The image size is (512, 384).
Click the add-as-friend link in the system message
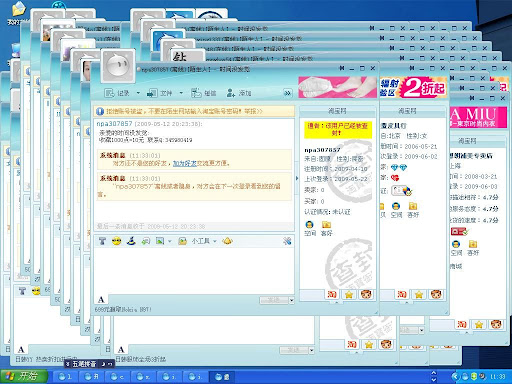(185, 163)
